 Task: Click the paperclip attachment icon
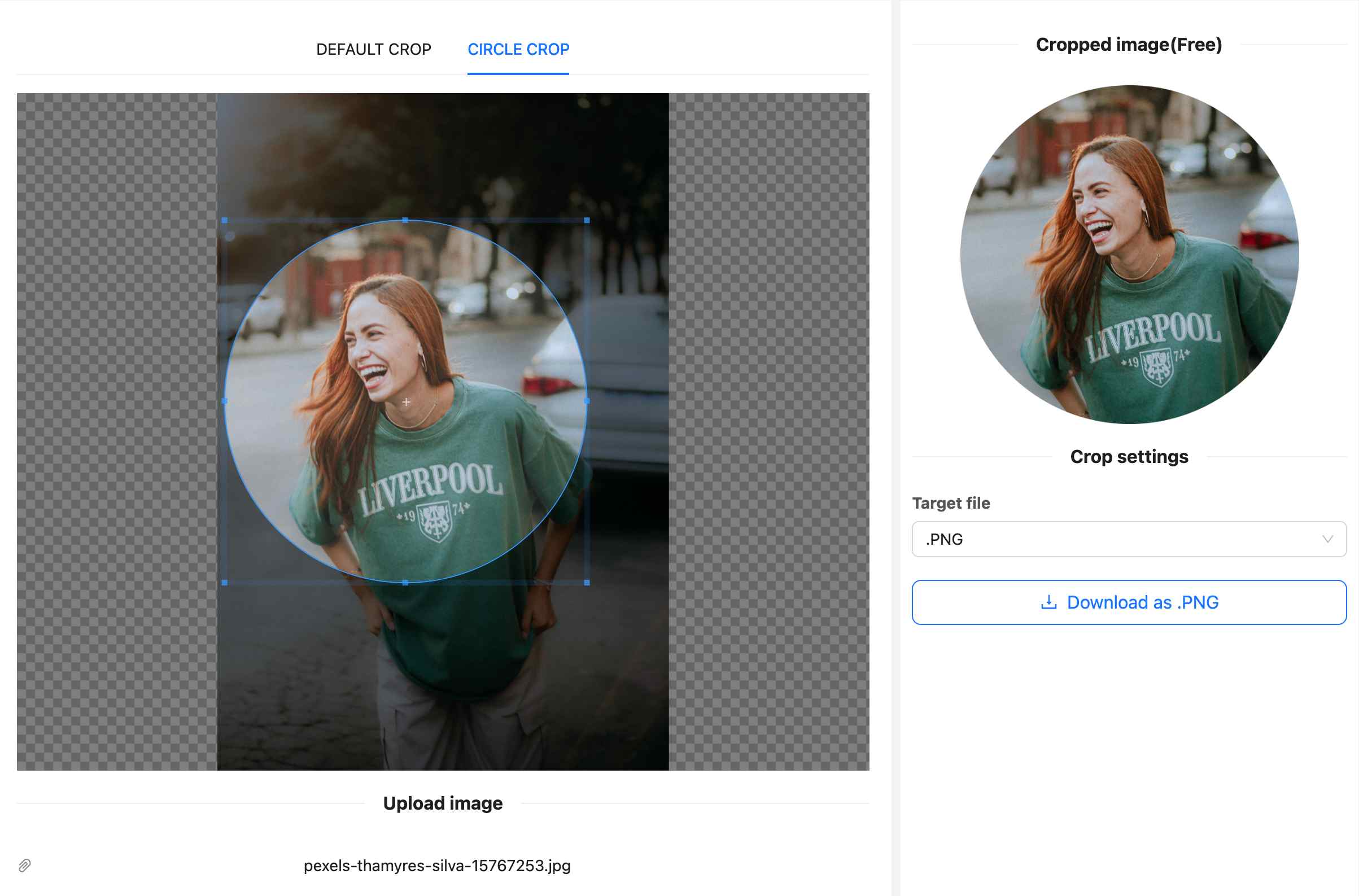click(25, 865)
